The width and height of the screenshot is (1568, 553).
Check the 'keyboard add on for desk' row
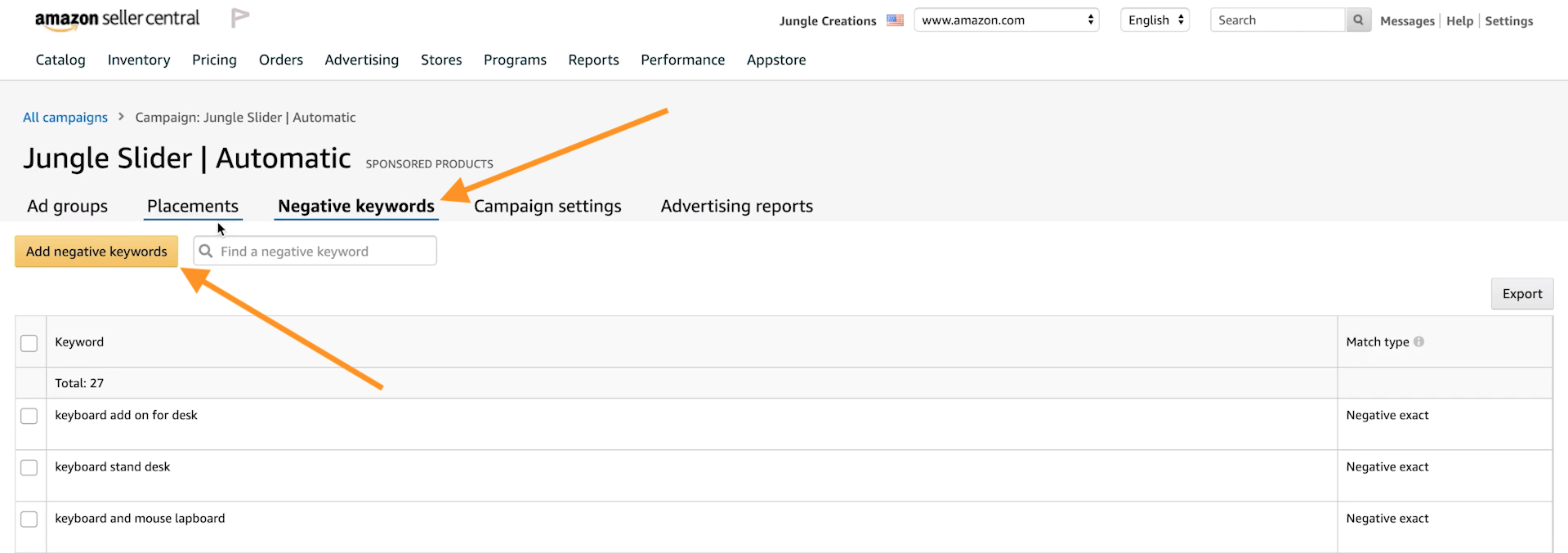pos(29,416)
